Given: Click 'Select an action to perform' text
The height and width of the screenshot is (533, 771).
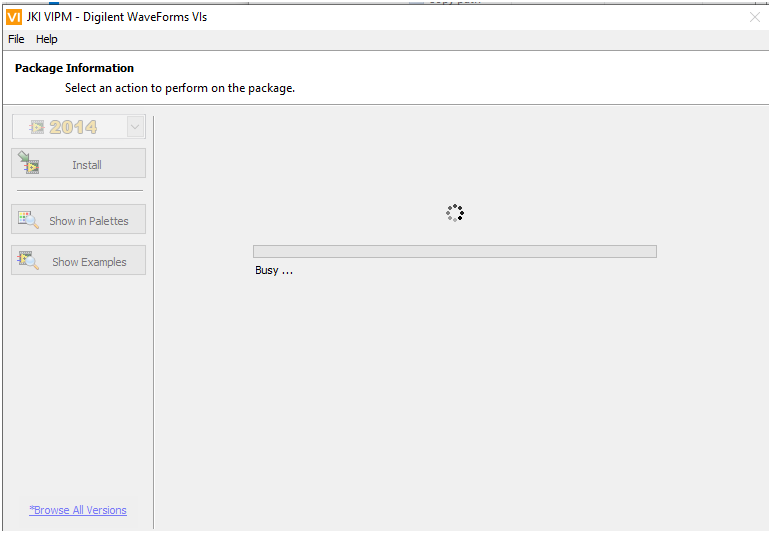Looking at the screenshot, I should 180,88.
